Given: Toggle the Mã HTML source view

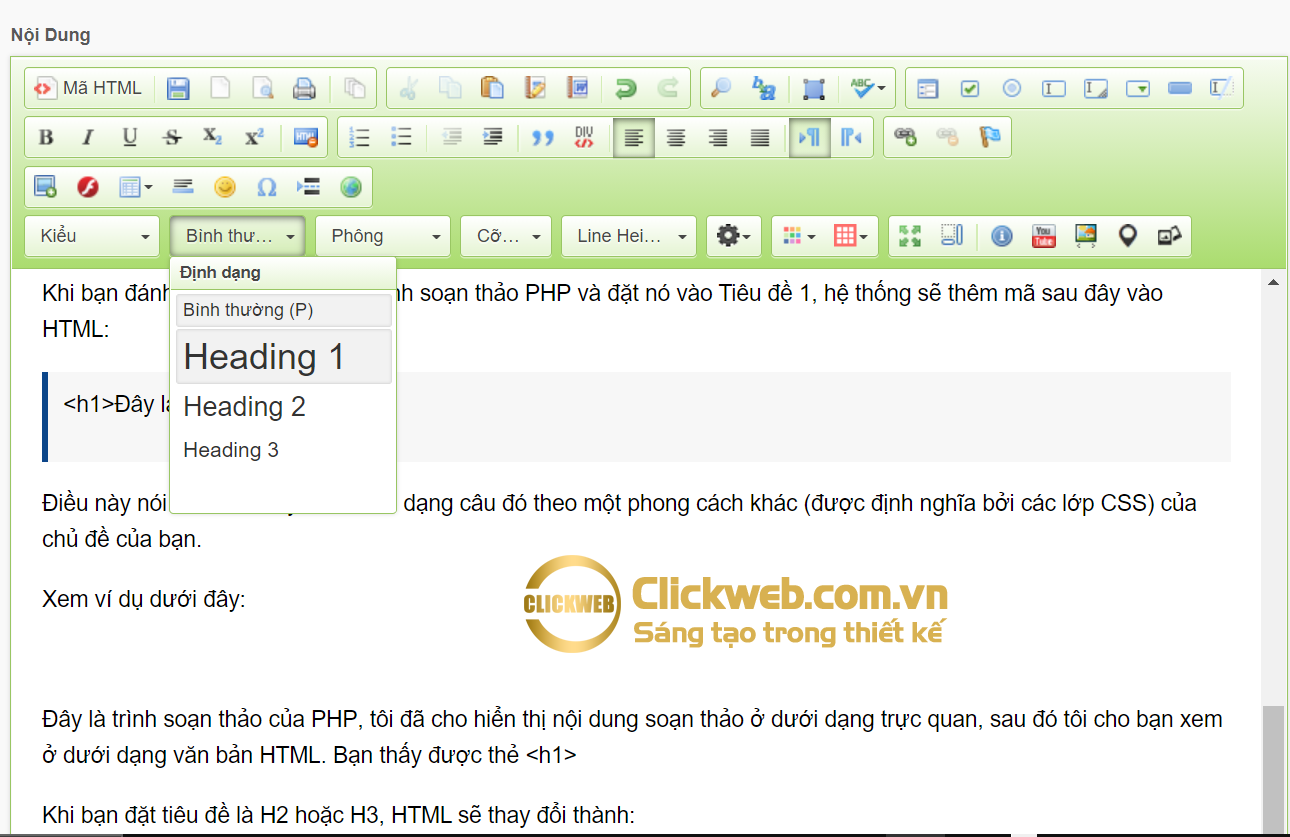Looking at the screenshot, I should point(88,88).
